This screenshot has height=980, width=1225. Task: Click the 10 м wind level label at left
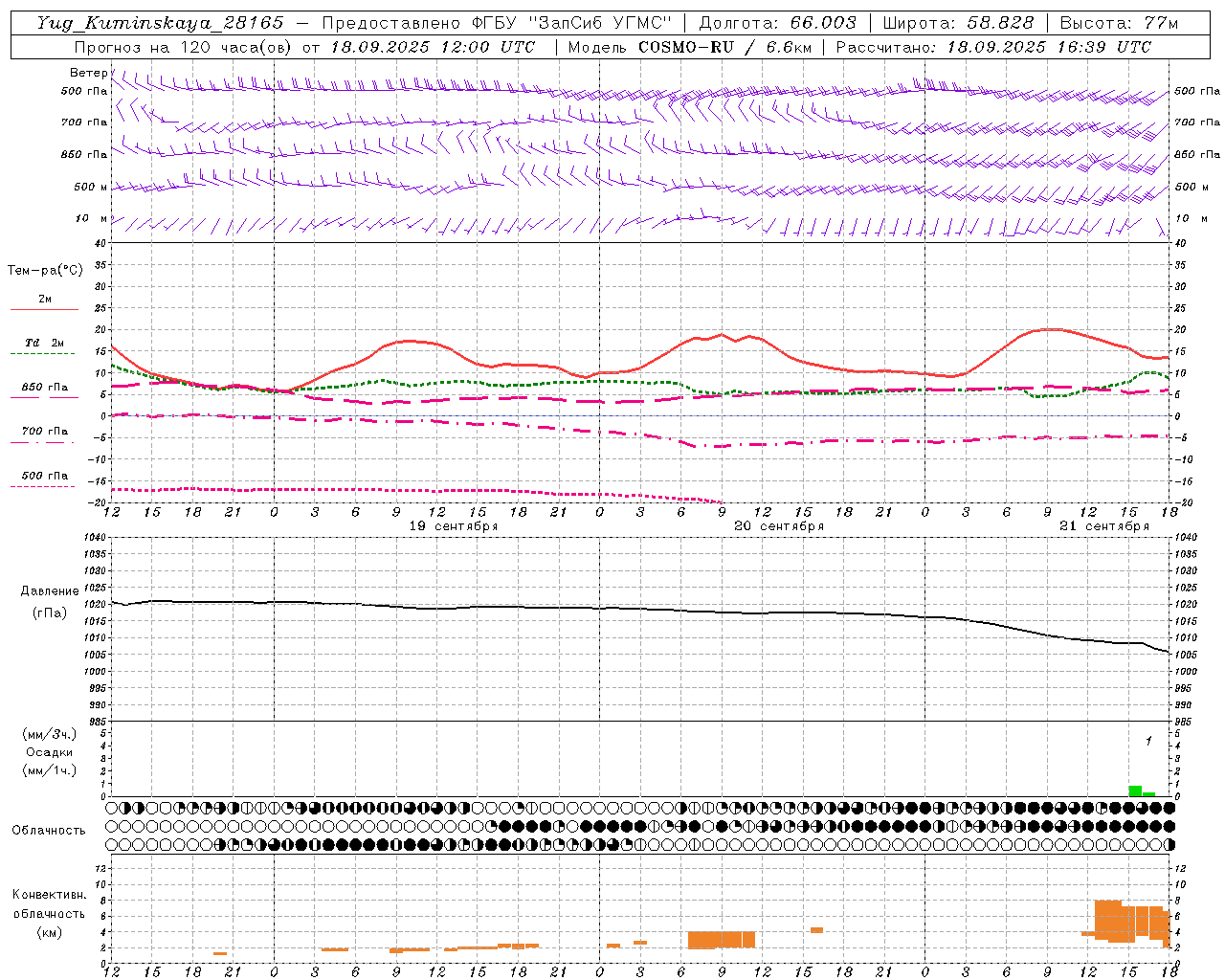pyautogui.click(x=92, y=219)
